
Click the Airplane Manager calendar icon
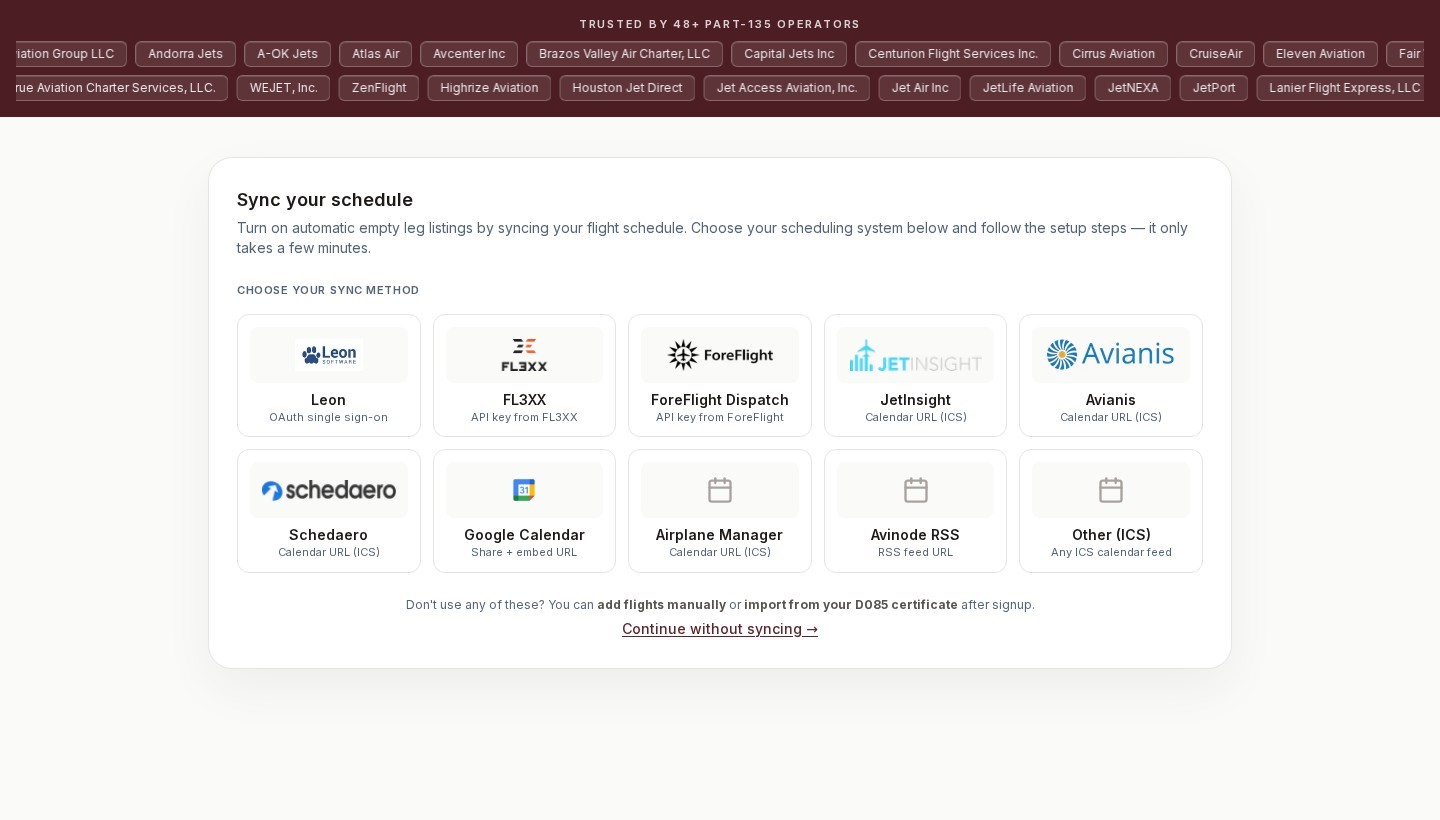click(720, 490)
